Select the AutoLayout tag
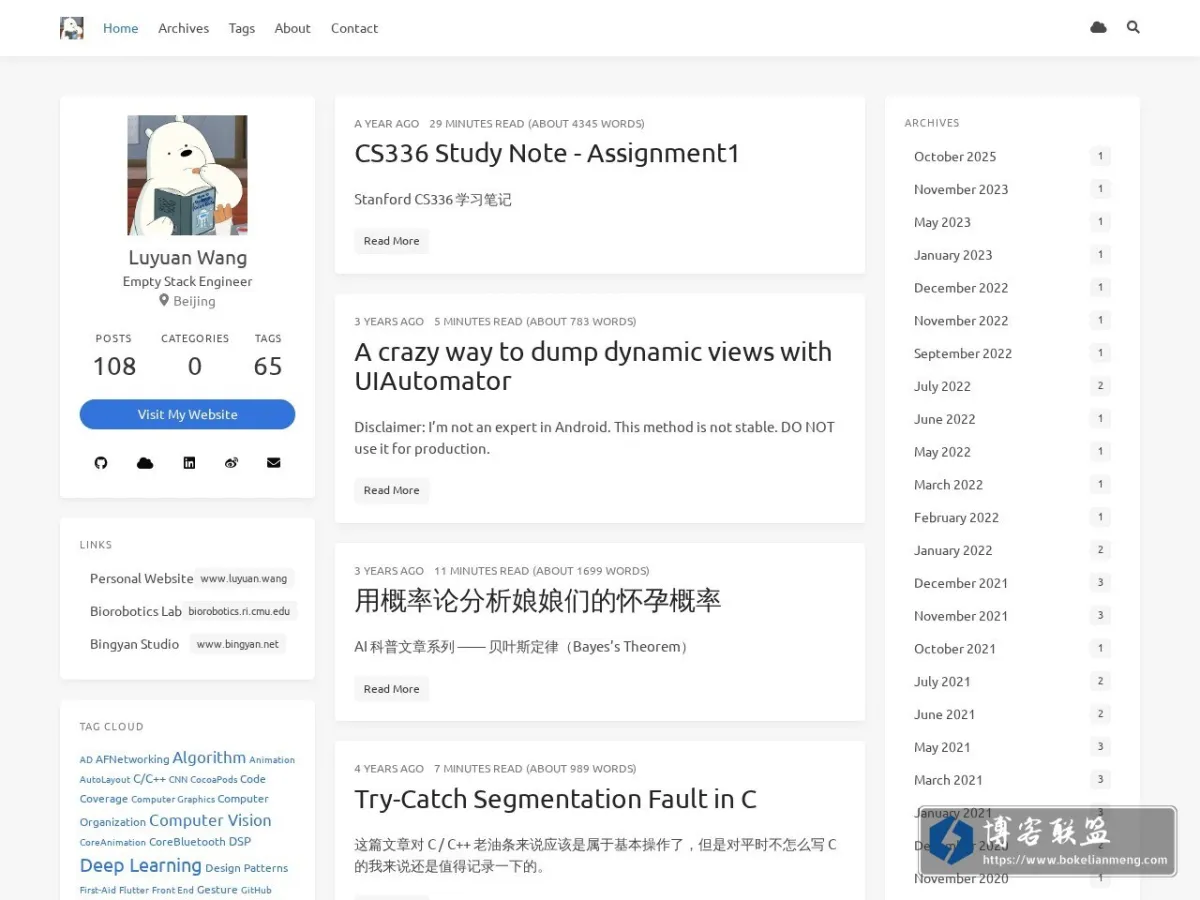 pos(105,780)
